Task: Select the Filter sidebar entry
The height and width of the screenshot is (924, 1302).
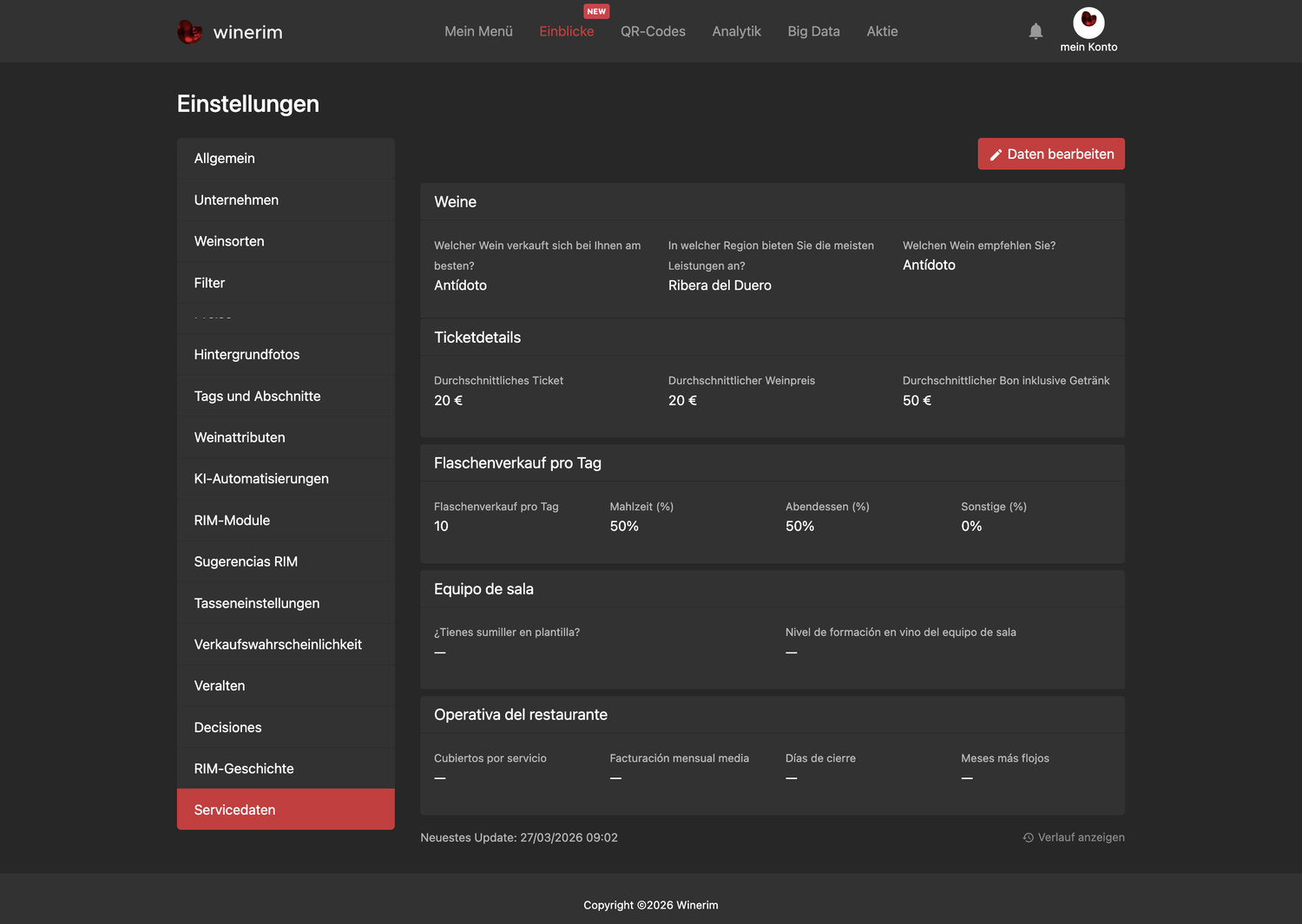Action: 286,283
